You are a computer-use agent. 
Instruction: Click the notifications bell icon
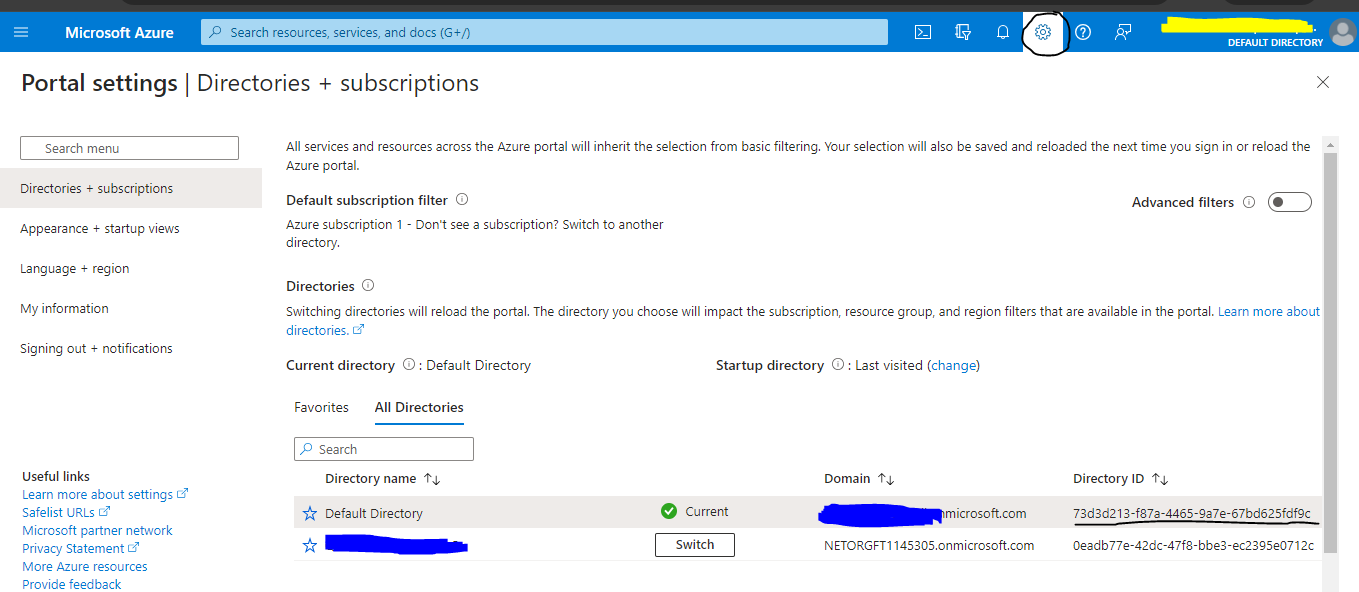click(1002, 31)
